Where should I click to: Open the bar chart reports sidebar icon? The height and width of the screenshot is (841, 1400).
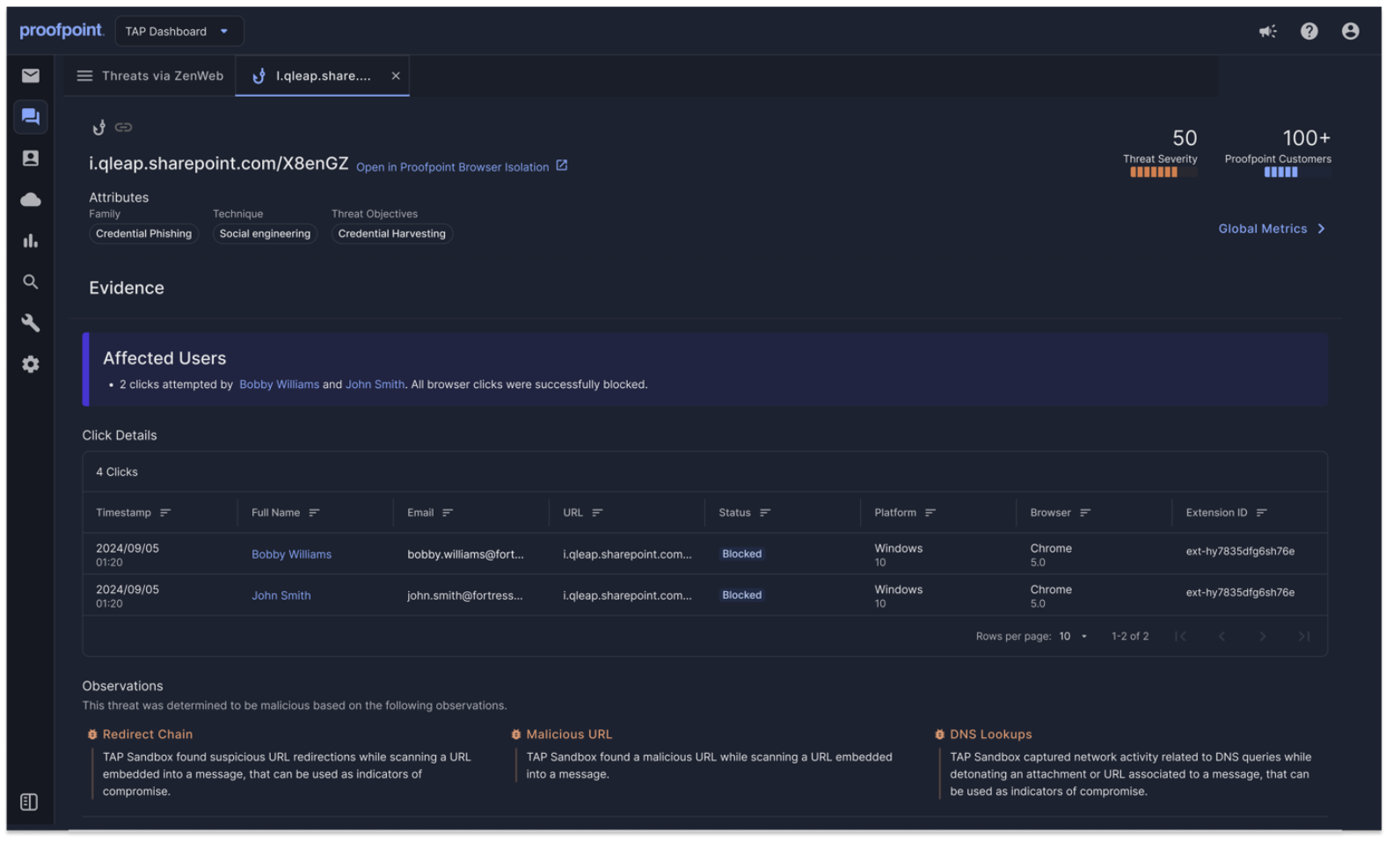(x=31, y=241)
